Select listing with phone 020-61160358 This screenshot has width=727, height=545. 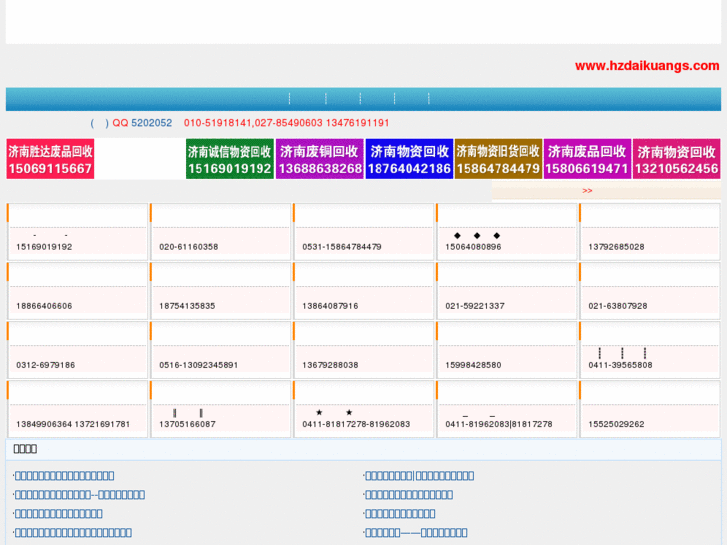pyautogui.click(x=221, y=232)
